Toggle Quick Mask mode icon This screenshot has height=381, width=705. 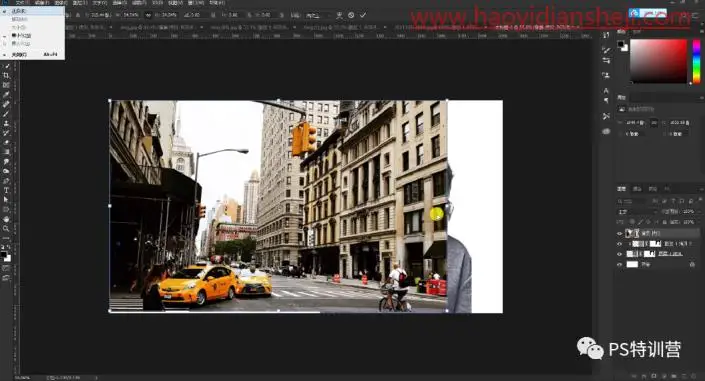click(6, 268)
